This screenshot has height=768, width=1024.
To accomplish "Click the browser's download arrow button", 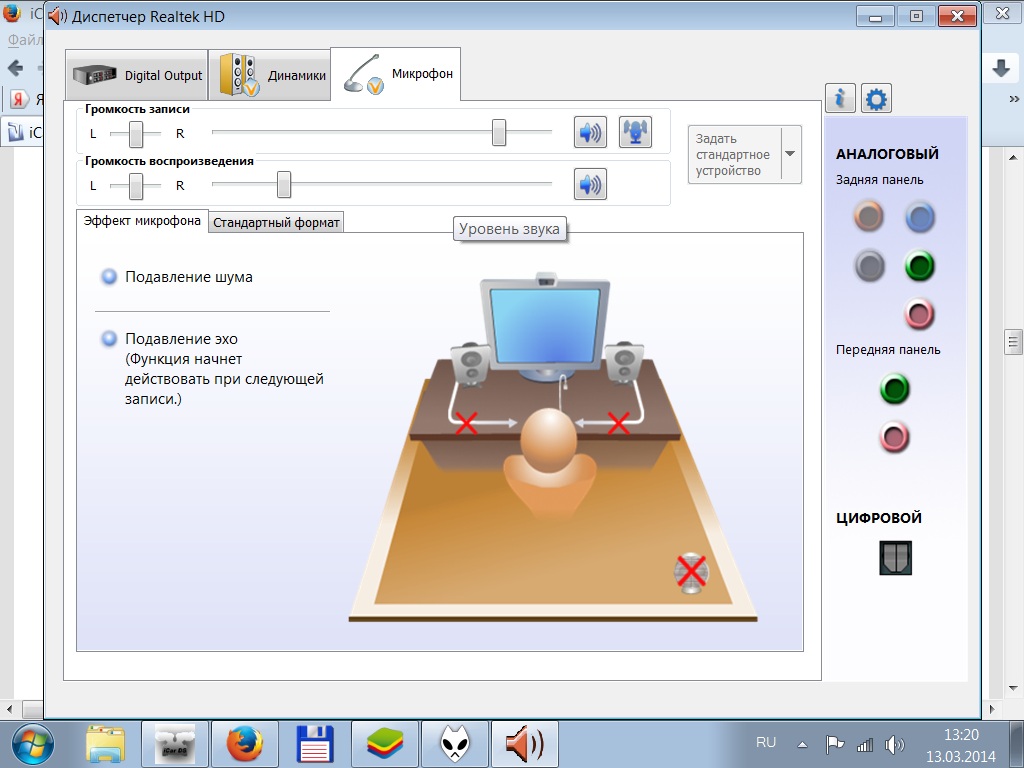I will (x=1001, y=68).
